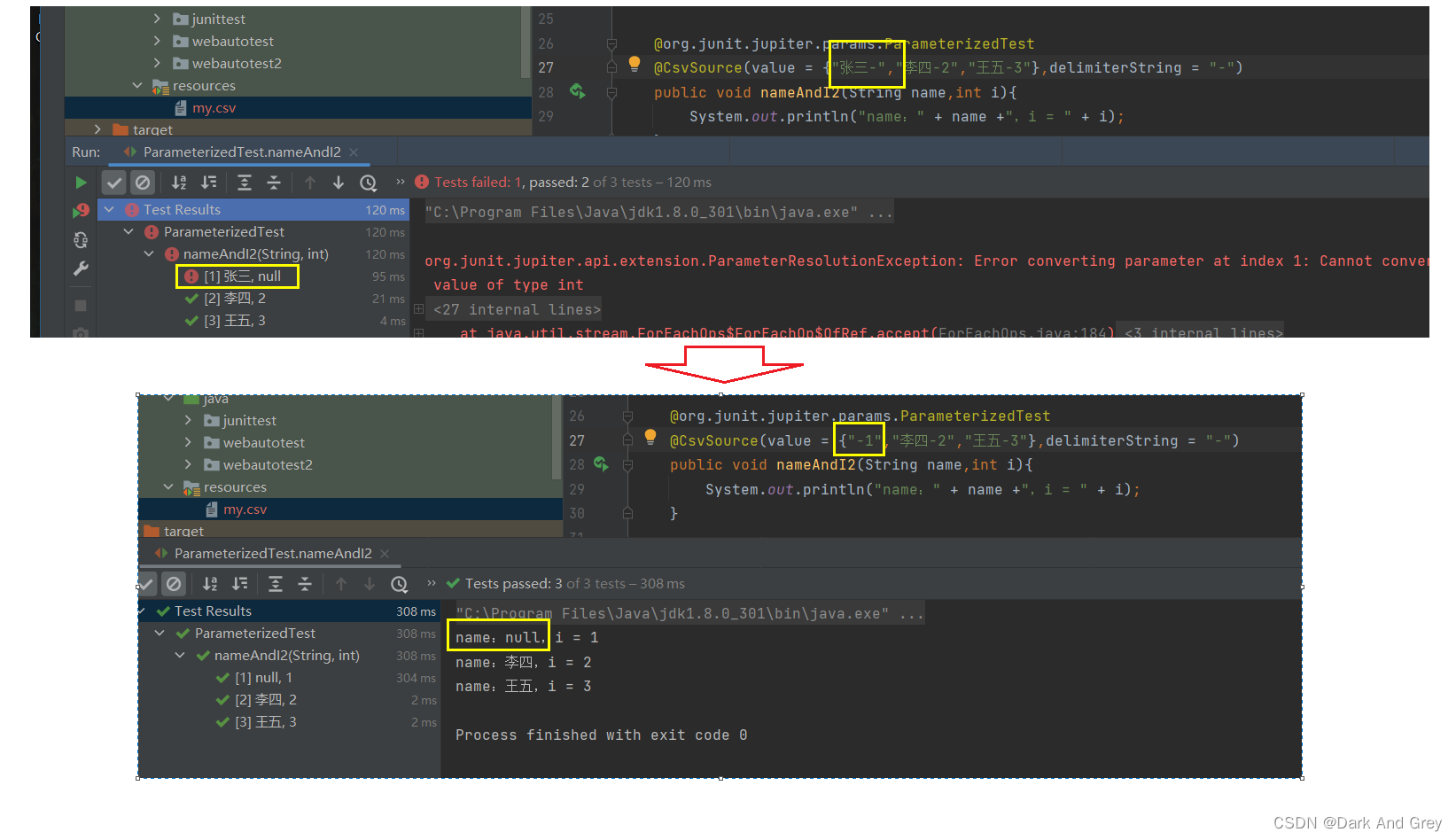Click the up arrow in passed-run toolbar

pos(341,584)
